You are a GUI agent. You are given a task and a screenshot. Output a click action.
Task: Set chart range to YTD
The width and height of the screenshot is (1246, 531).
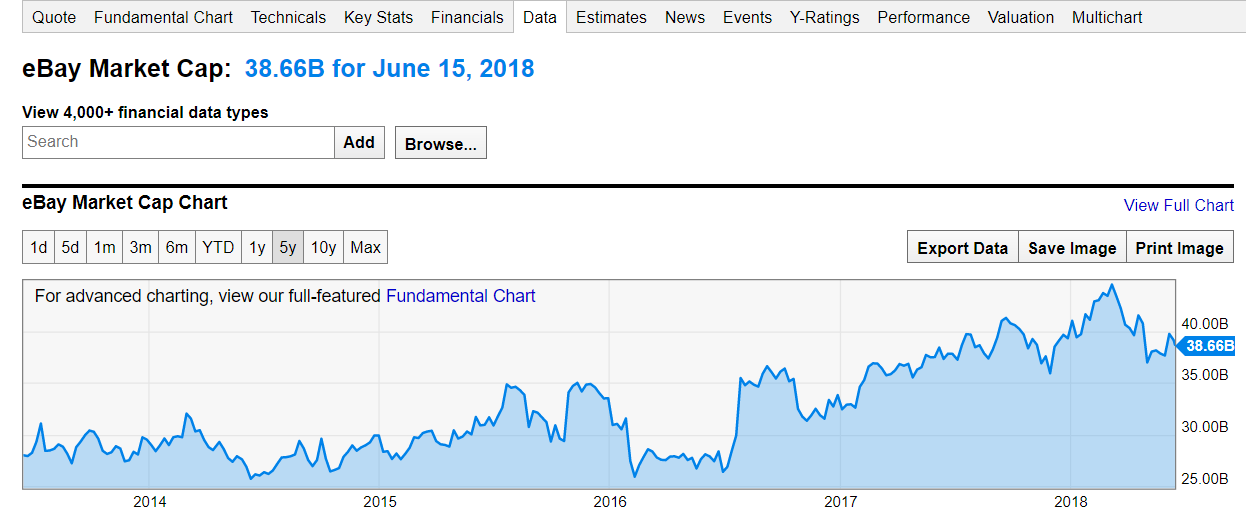[x=218, y=247]
